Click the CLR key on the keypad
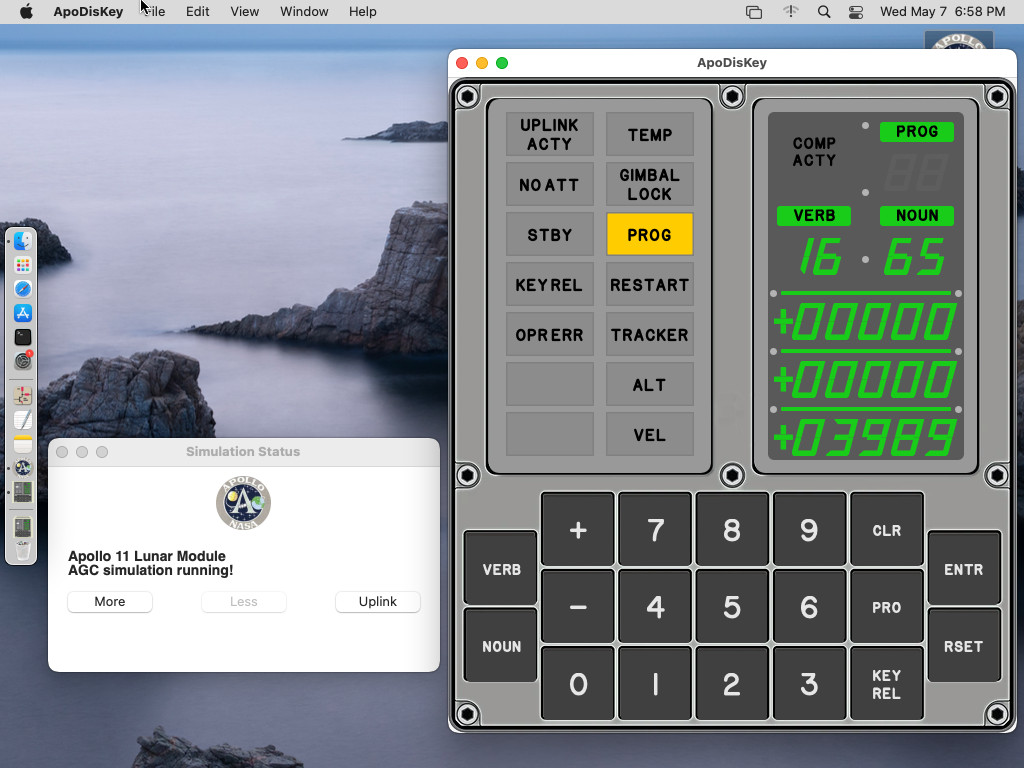Screen dimensions: 1024x768 click(886, 530)
